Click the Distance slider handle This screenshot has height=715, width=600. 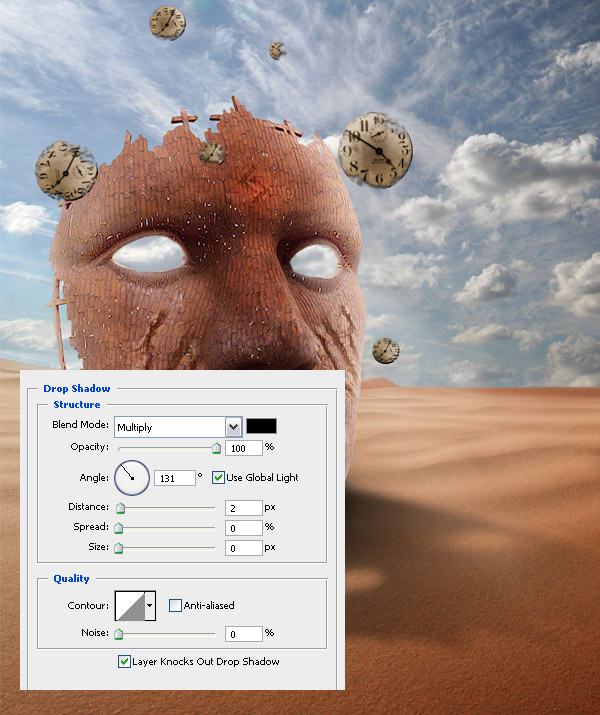tap(120, 508)
